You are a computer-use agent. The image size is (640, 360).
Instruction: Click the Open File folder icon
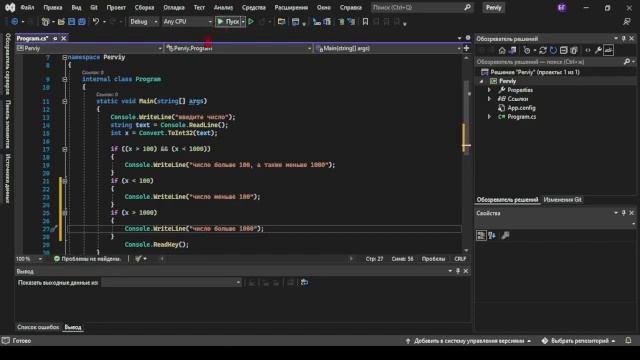(61, 22)
